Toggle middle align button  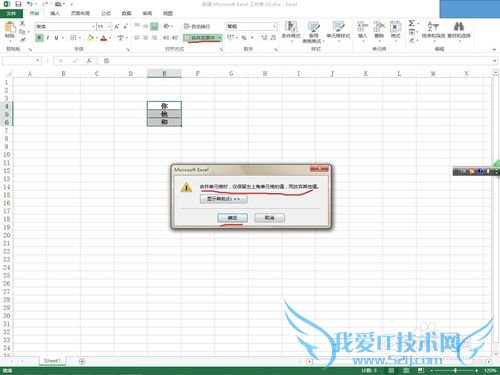pos(146,26)
